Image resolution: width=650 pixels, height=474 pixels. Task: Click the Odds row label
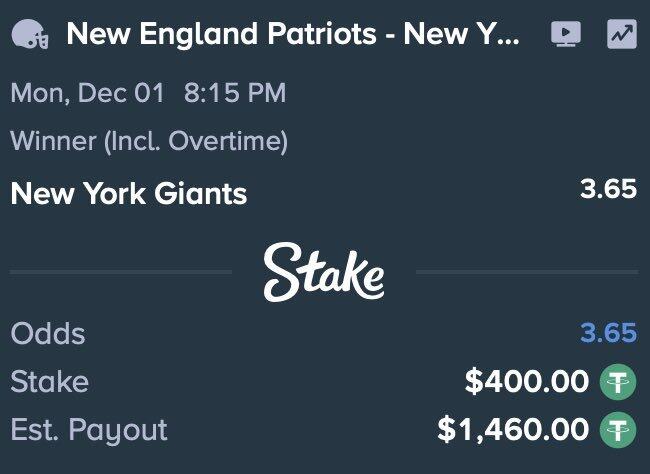(48, 333)
